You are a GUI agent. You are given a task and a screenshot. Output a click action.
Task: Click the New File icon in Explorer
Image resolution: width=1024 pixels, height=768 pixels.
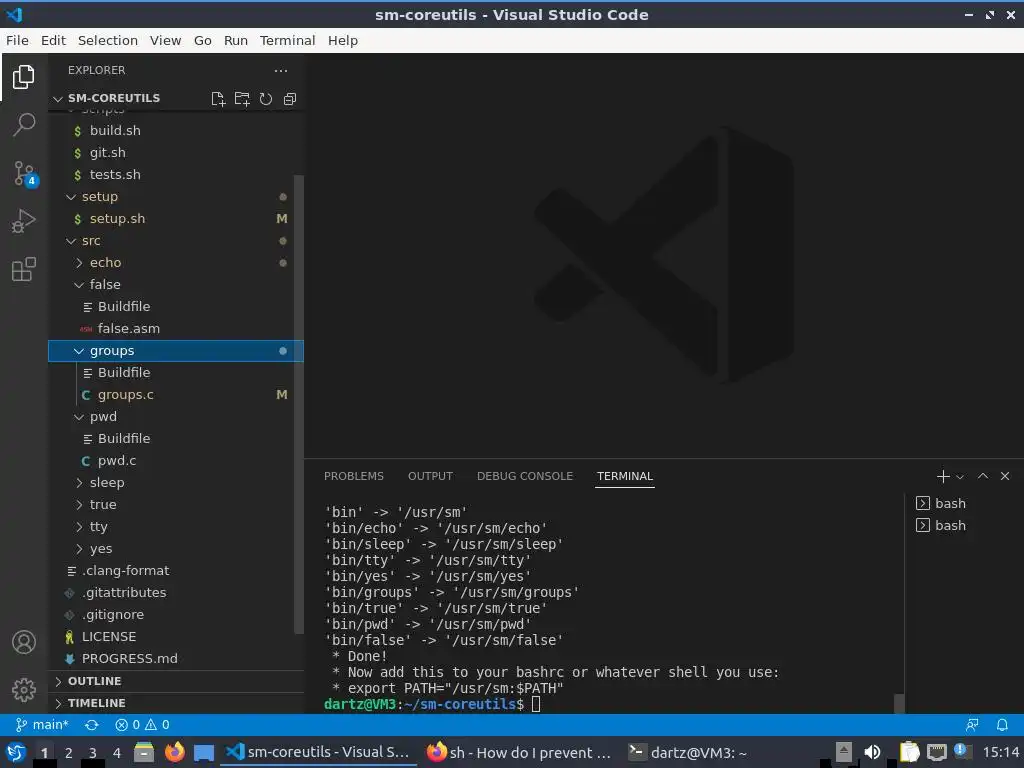pos(218,99)
